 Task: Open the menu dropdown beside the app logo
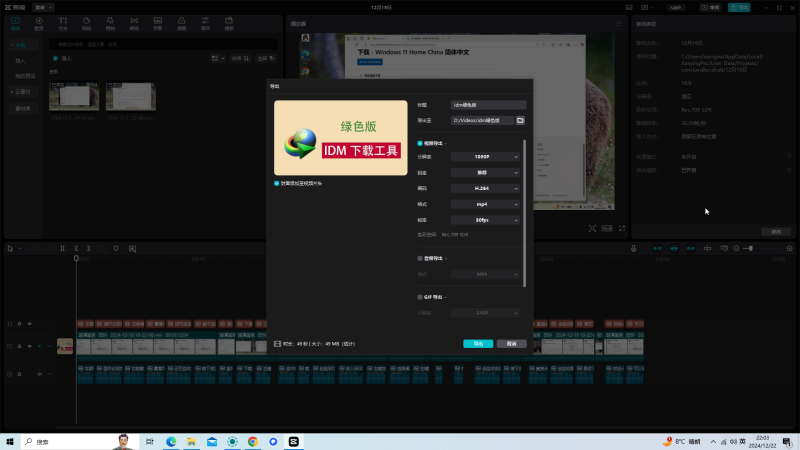click(x=43, y=8)
